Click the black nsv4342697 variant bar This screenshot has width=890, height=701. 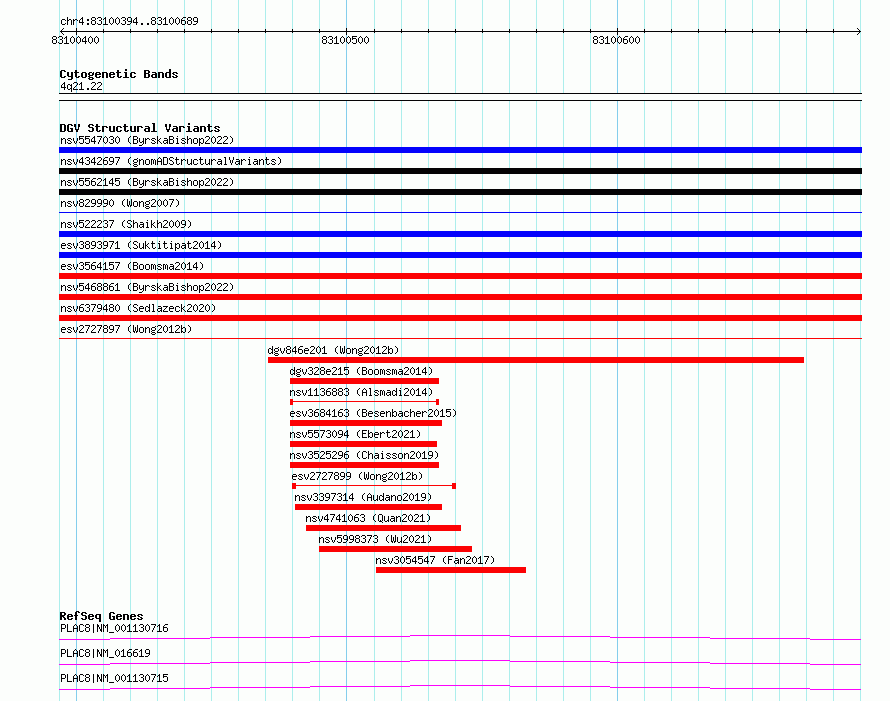tap(460, 171)
